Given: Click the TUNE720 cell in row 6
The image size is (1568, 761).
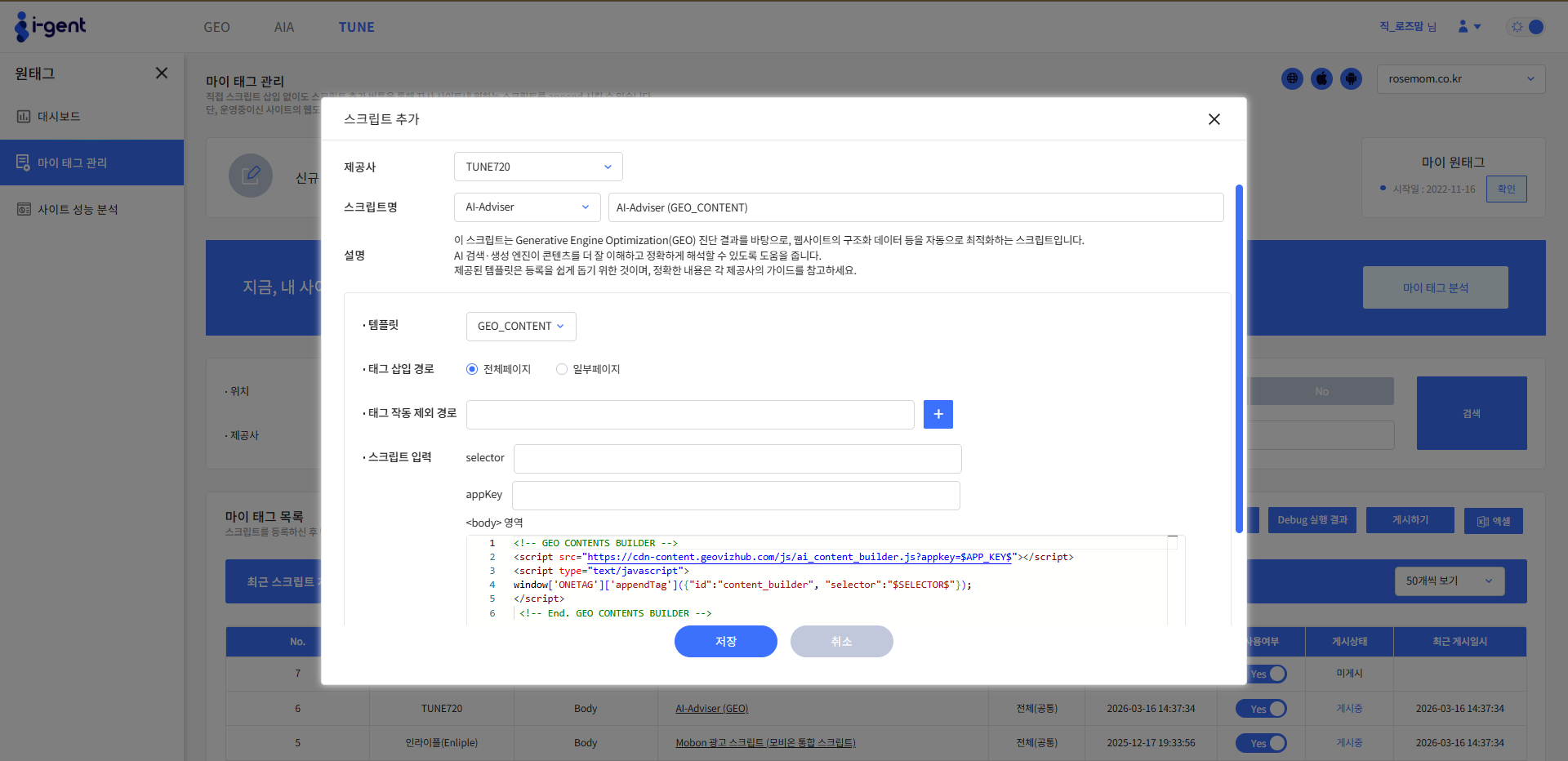Looking at the screenshot, I should 442,709.
